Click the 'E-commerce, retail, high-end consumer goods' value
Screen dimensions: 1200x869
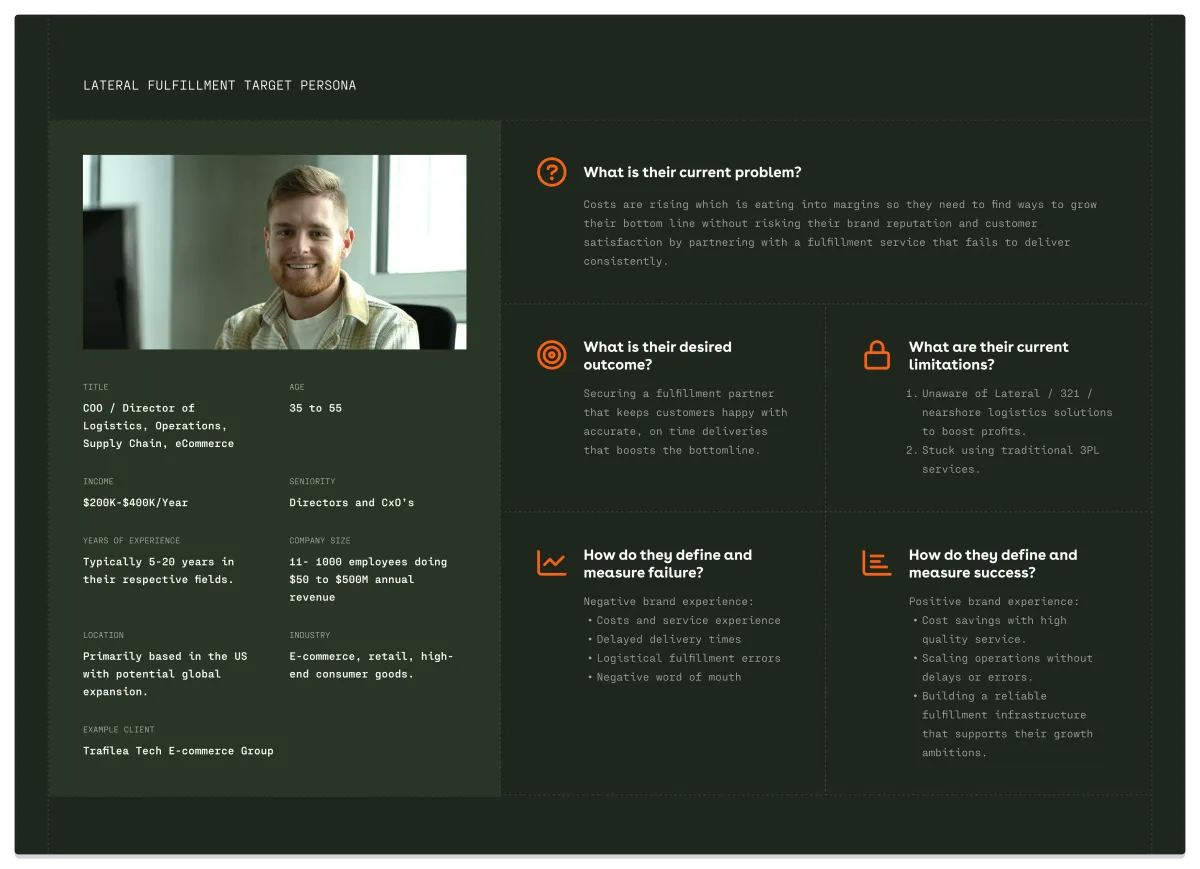tap(371, 665)
